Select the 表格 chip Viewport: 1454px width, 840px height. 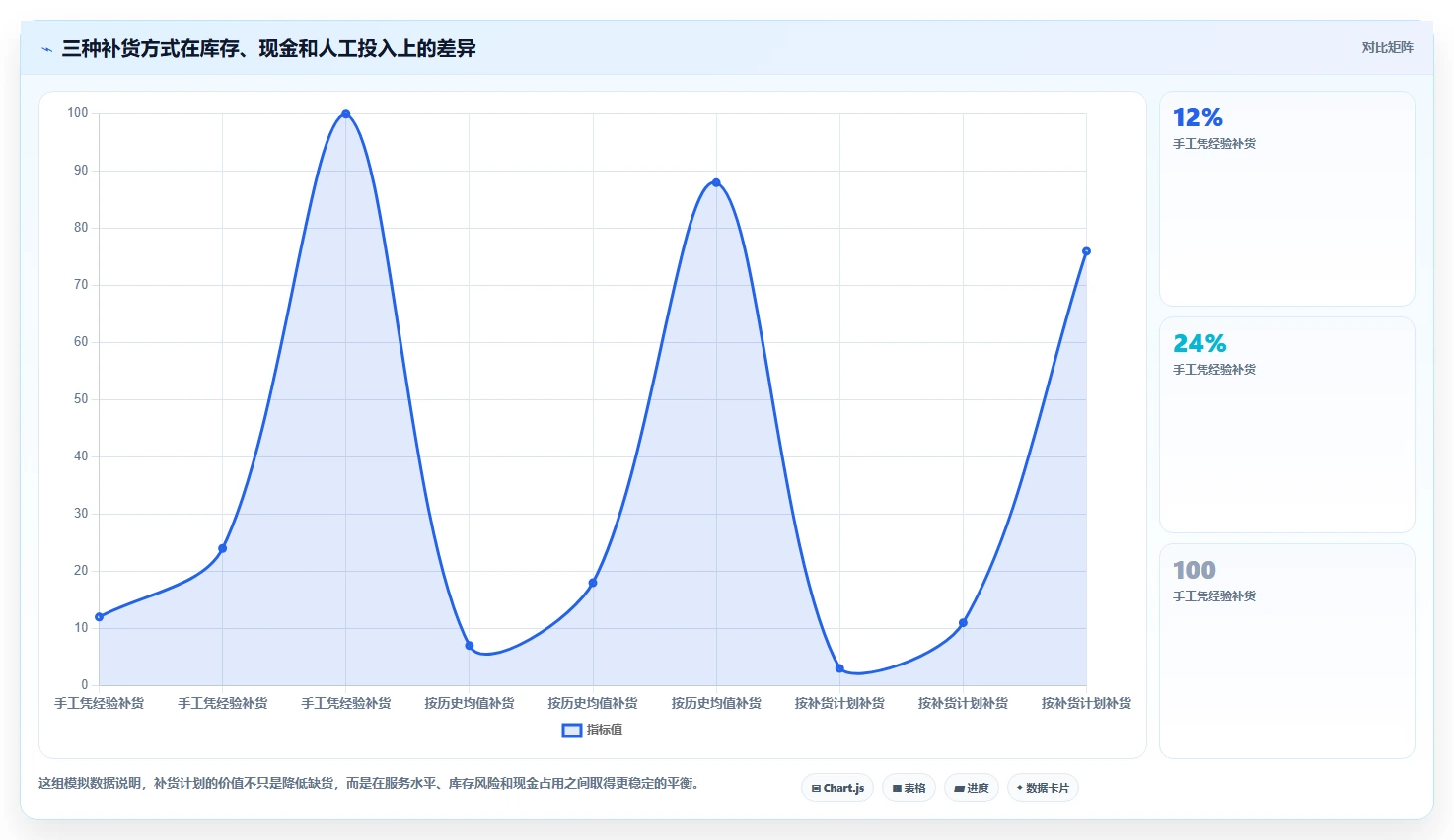pyautogui.click(x=909, y=788)
